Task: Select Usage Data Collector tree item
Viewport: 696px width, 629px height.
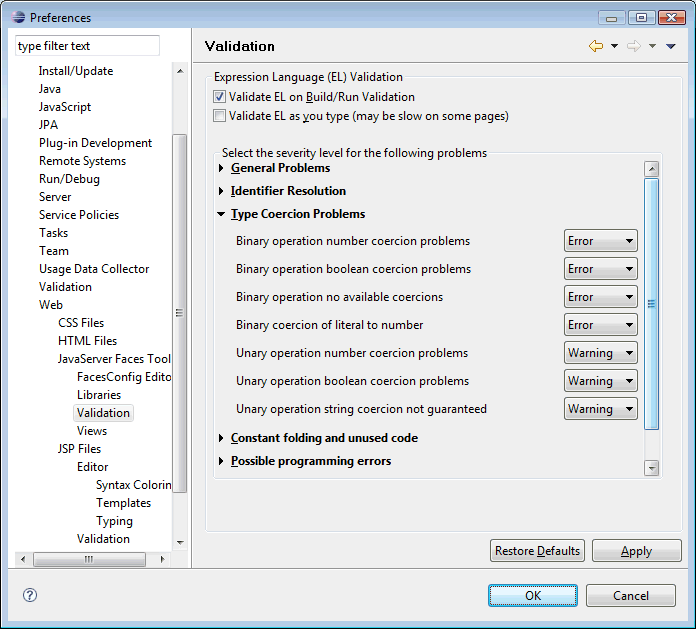Action: [x=94, y=269]
